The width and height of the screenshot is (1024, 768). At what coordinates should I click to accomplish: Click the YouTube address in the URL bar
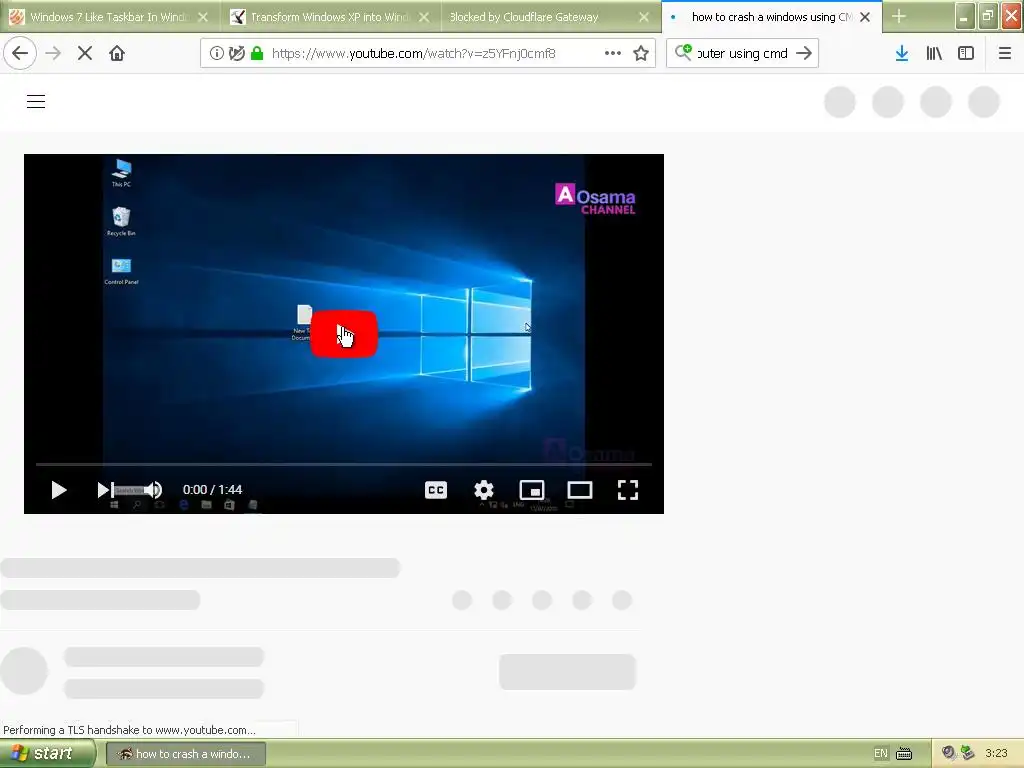click(413, 53)
